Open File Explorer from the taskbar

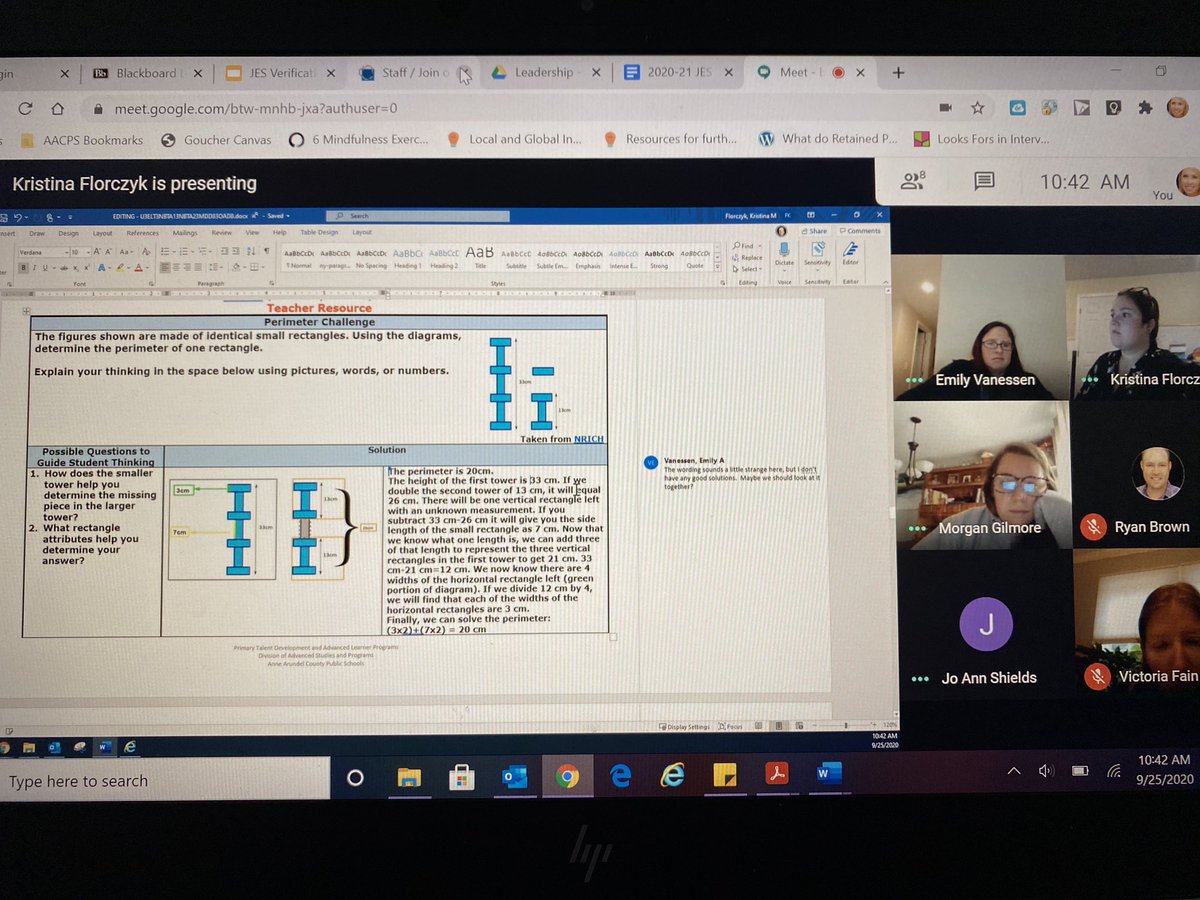[x=409, y=777]
